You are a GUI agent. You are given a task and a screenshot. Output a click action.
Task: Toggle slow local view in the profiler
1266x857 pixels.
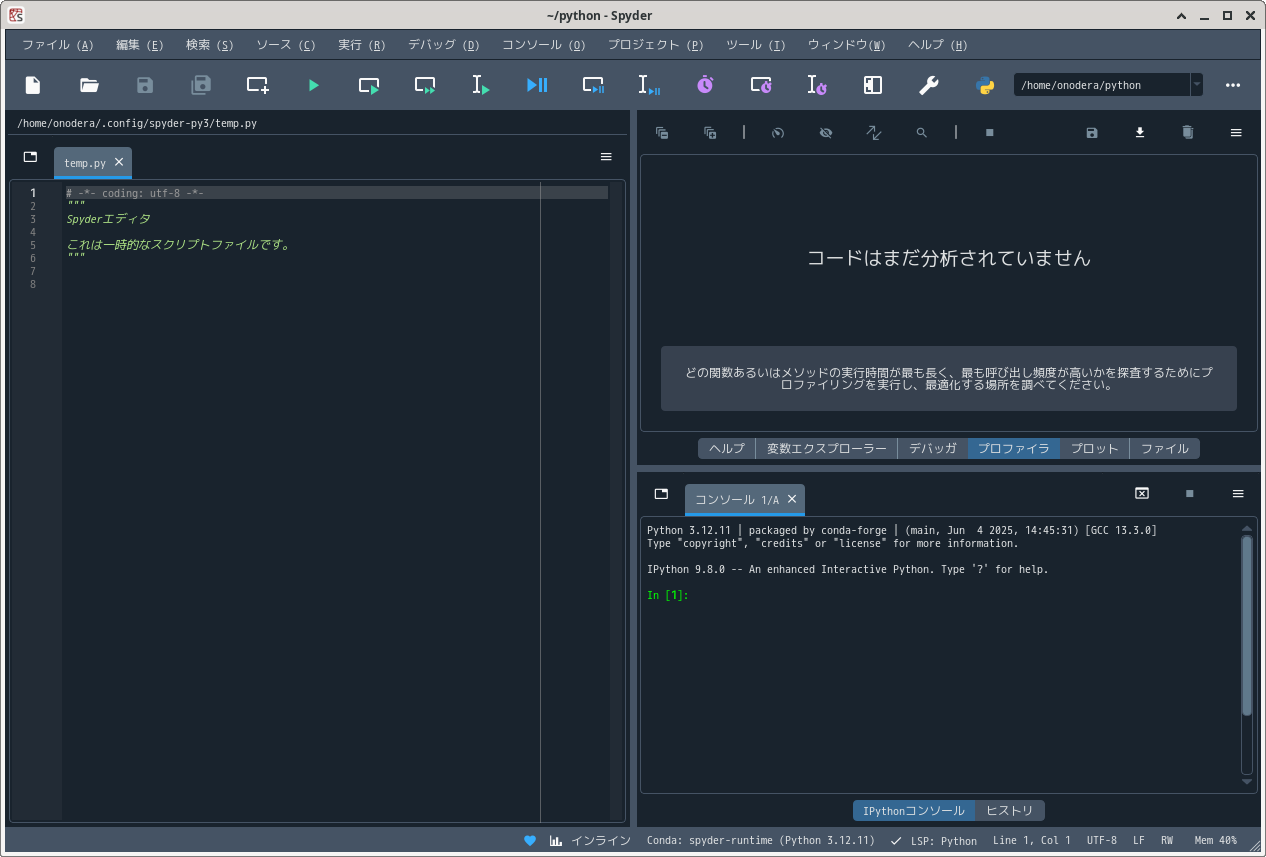click(778, 132)
